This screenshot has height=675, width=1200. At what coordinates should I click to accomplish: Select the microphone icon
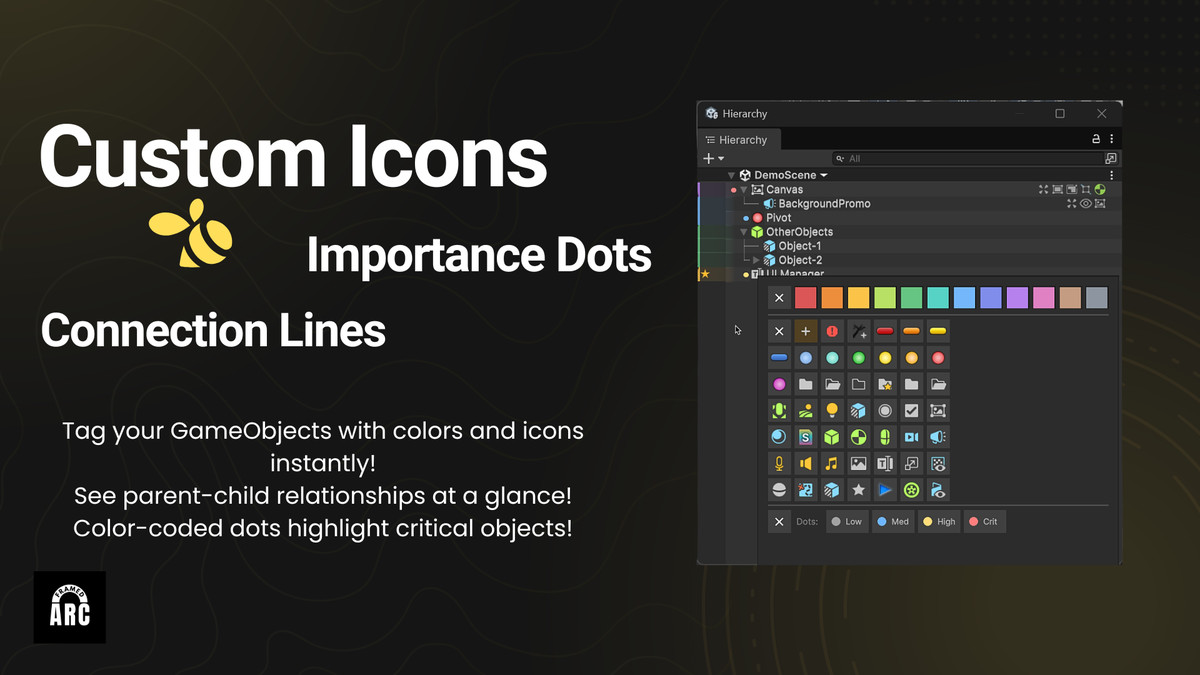(x=779, y=463)
